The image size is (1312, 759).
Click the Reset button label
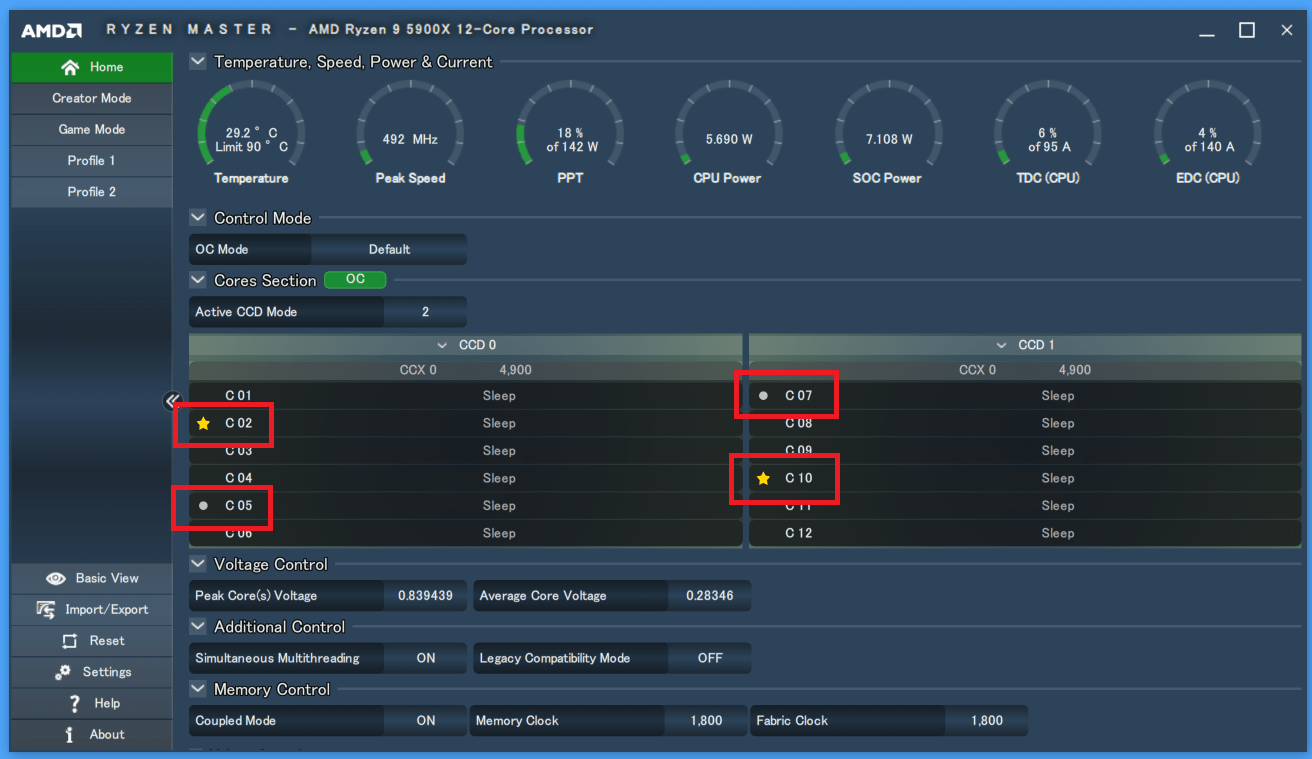click(x=107, y=641)
